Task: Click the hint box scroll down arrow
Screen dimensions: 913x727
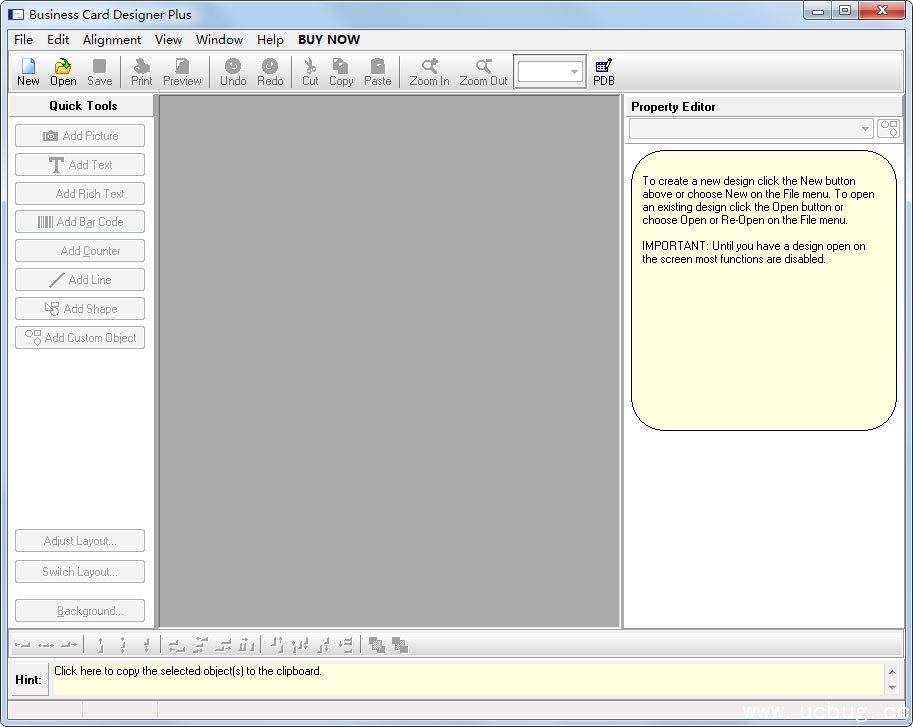Action: click(892, 688)
